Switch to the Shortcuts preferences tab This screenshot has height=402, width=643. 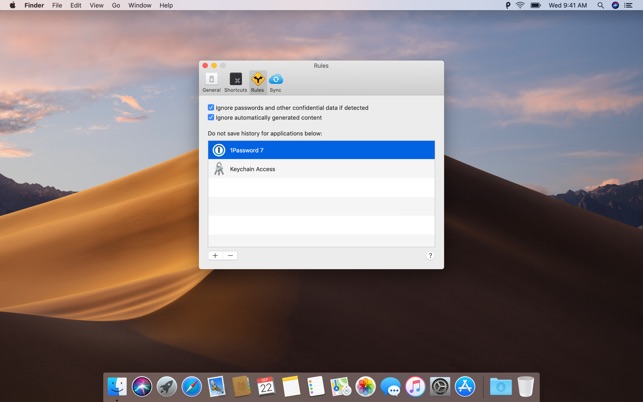click(235, 82)
